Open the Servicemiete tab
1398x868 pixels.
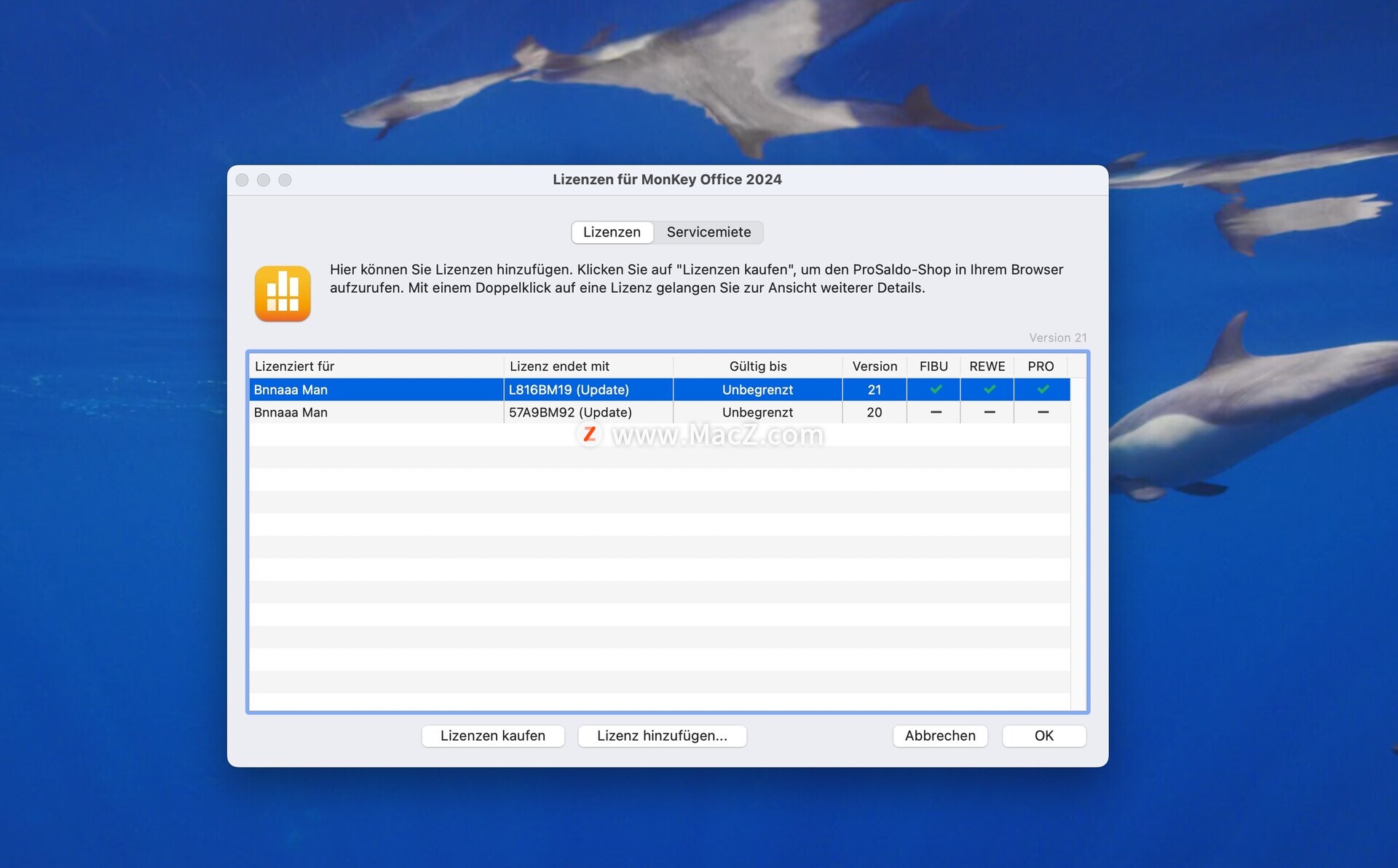click(708, 232)
